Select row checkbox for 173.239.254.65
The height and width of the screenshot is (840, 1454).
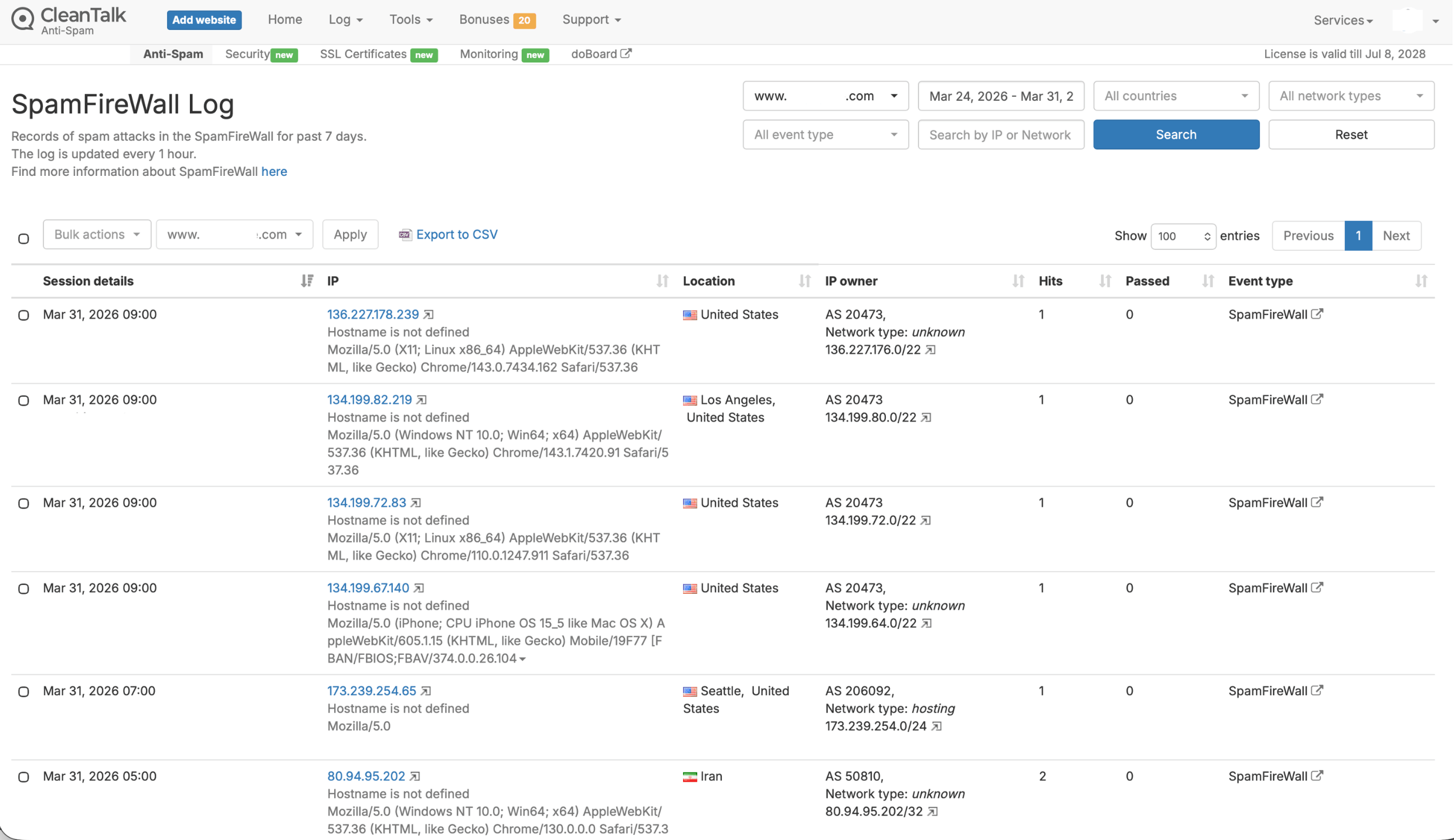coord(23,692)
